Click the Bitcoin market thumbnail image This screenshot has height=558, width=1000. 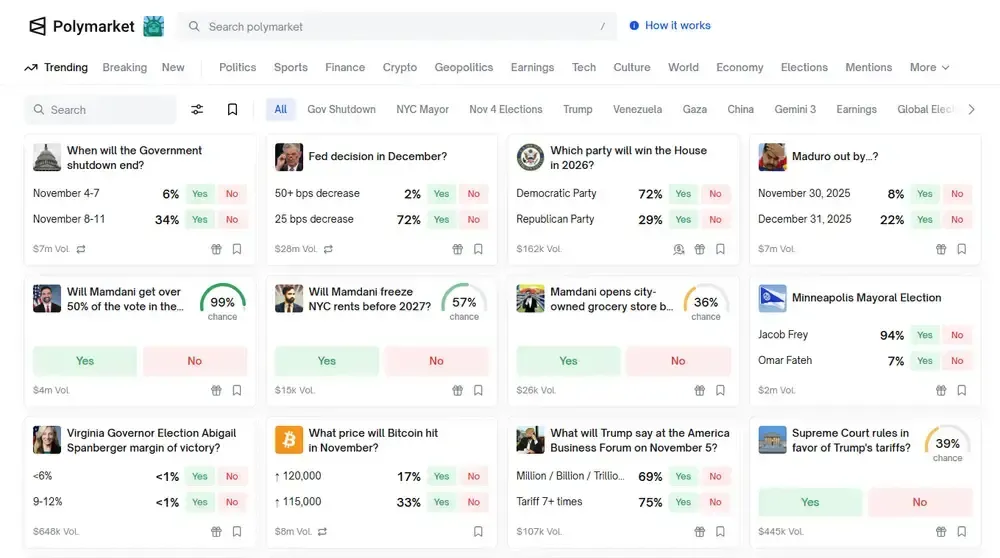click(x=289, y=440)
